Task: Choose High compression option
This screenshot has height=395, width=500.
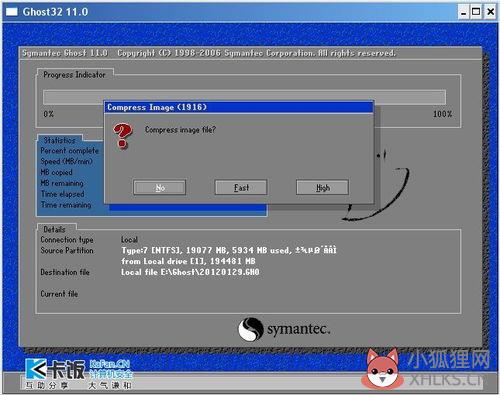Action: point(322,188)
